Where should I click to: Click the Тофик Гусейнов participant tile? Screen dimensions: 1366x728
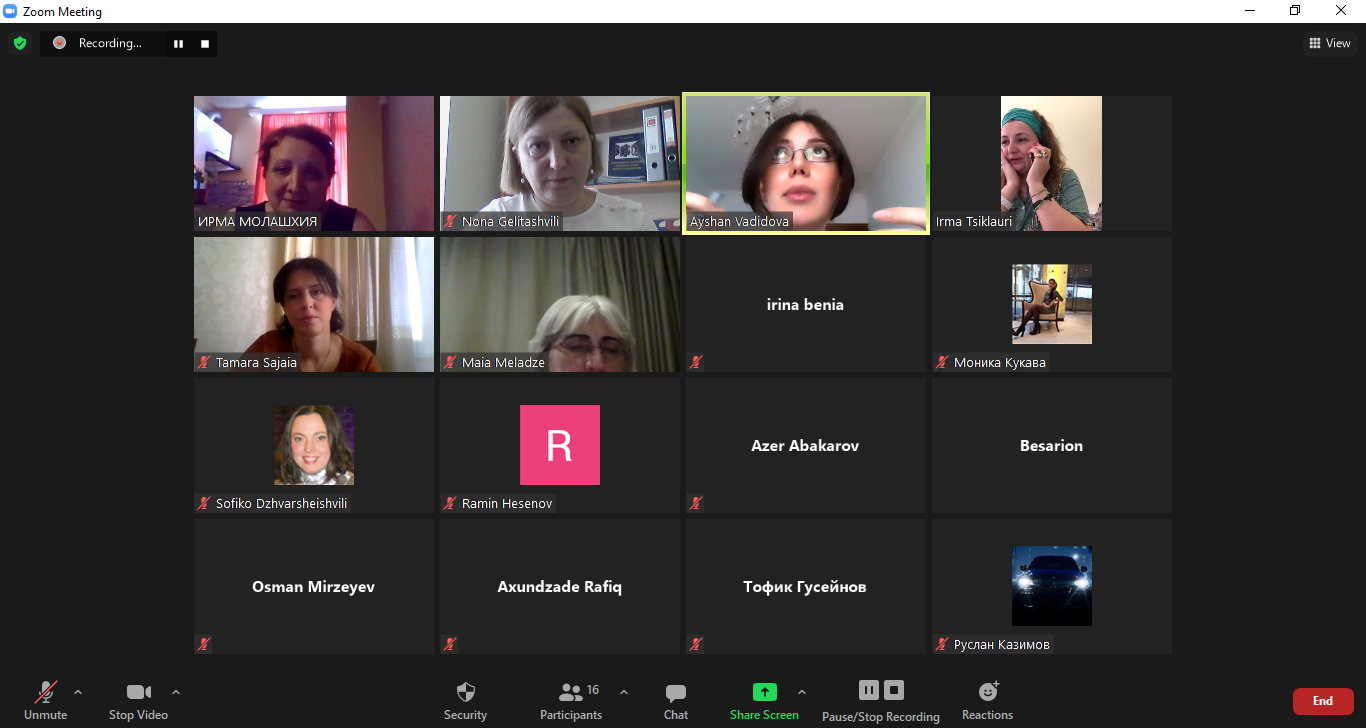pos(806,587)
